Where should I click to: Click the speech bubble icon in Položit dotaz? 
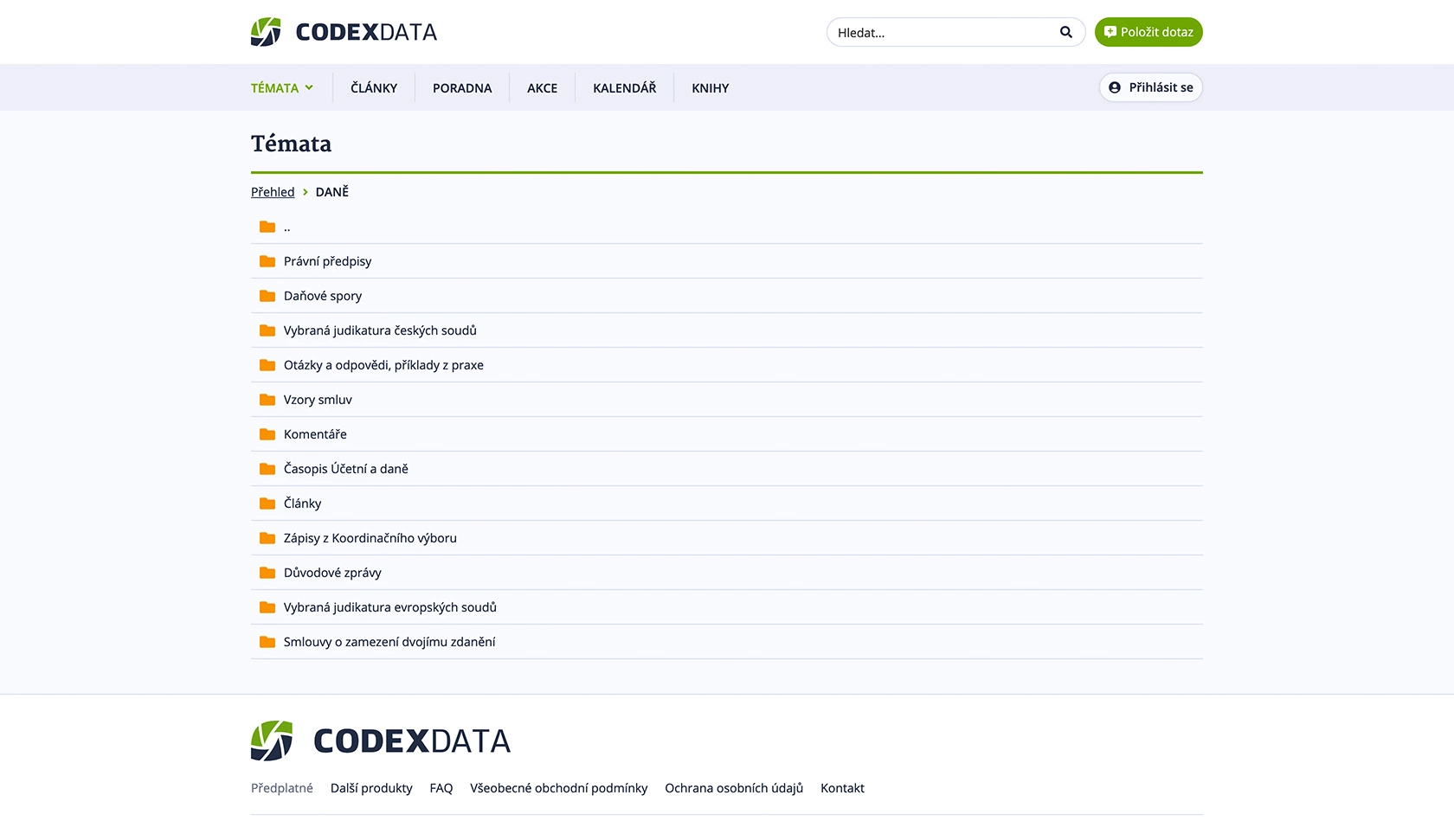click(x=1110, y=32)
